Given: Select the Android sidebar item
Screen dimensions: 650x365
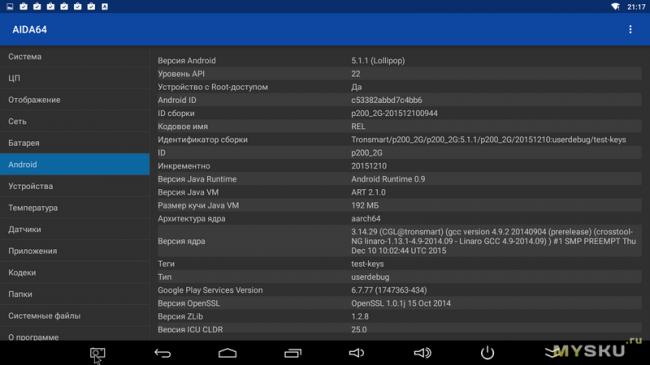Looking at the screenshot, I should click(x=75, y=164).
